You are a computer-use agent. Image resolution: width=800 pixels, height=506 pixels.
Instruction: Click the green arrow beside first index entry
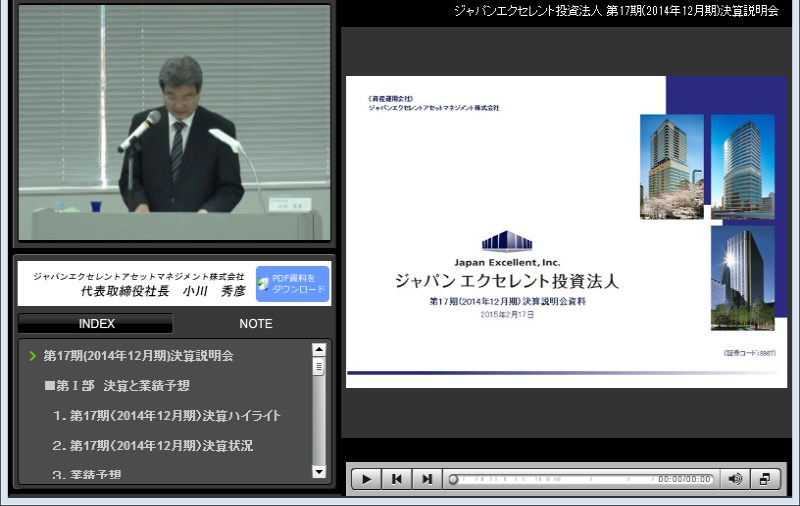click(x=33, y=356)
